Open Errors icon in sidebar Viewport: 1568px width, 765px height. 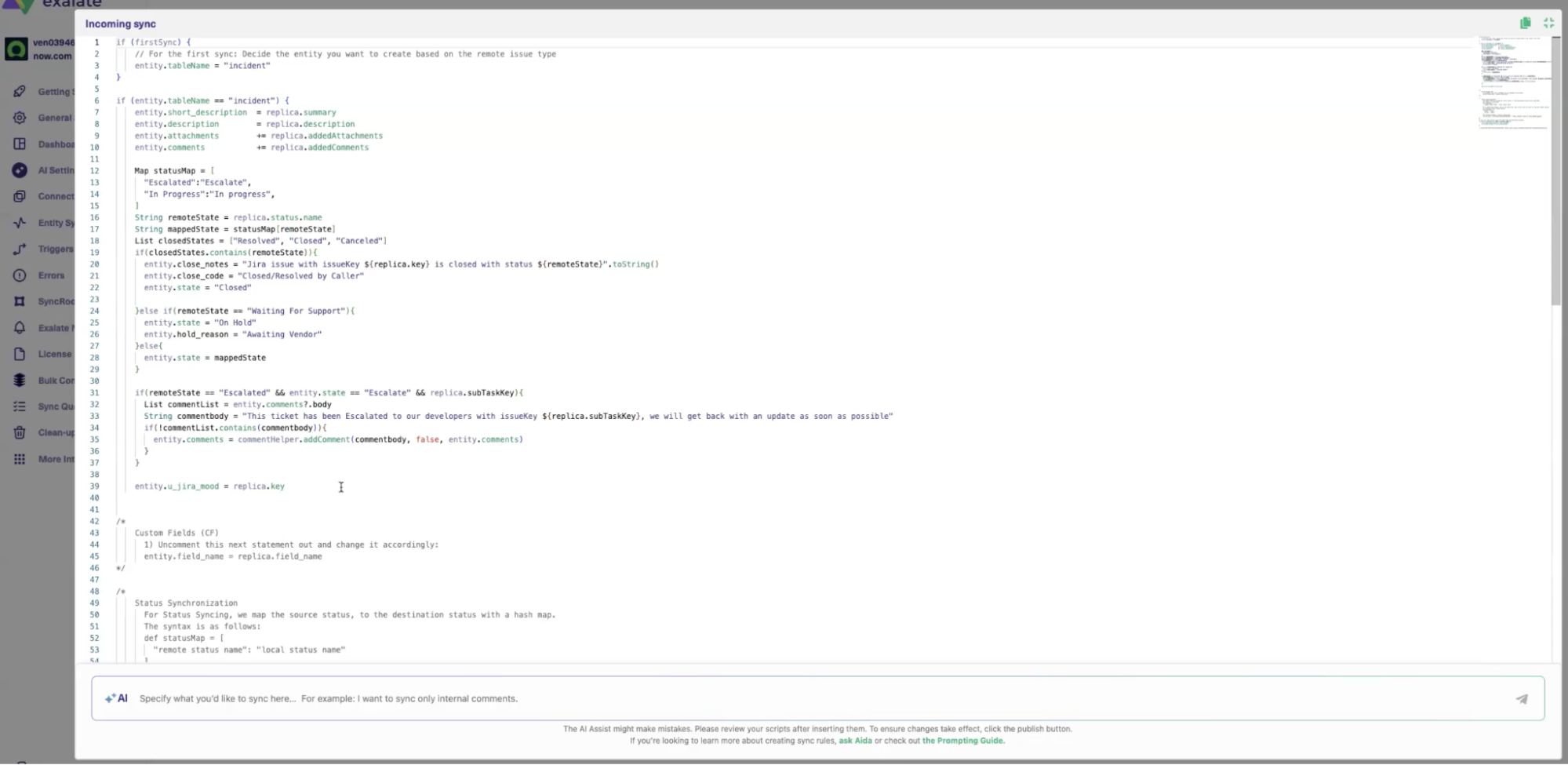point(20,275)
